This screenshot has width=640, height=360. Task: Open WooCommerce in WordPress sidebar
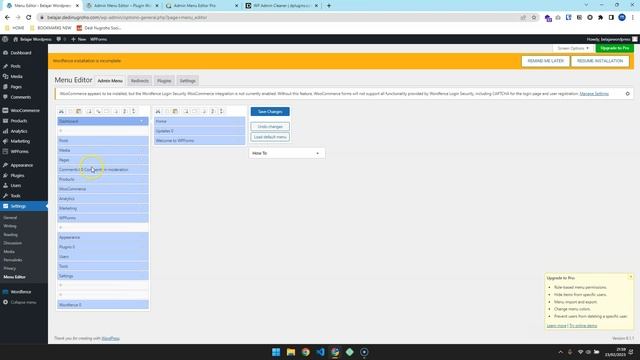(24, 111)
